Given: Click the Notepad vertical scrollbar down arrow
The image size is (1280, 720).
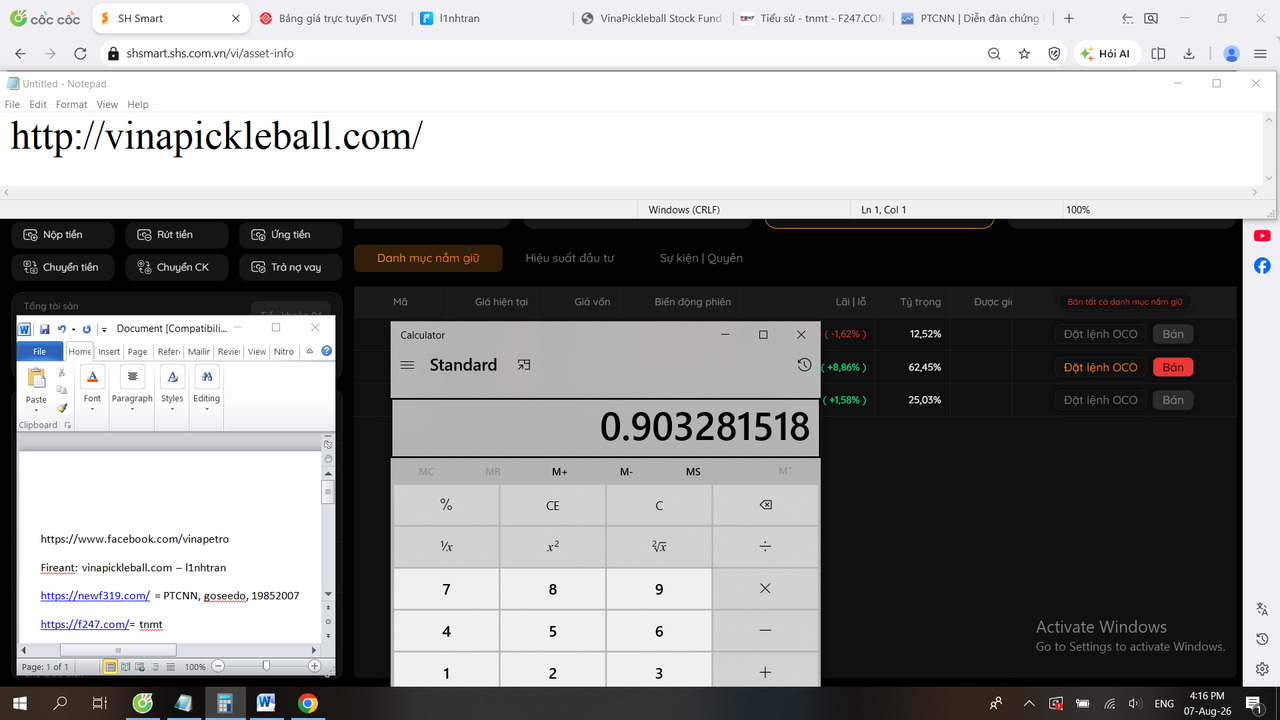Looking at the screenshot, I should coord(1270,178).
